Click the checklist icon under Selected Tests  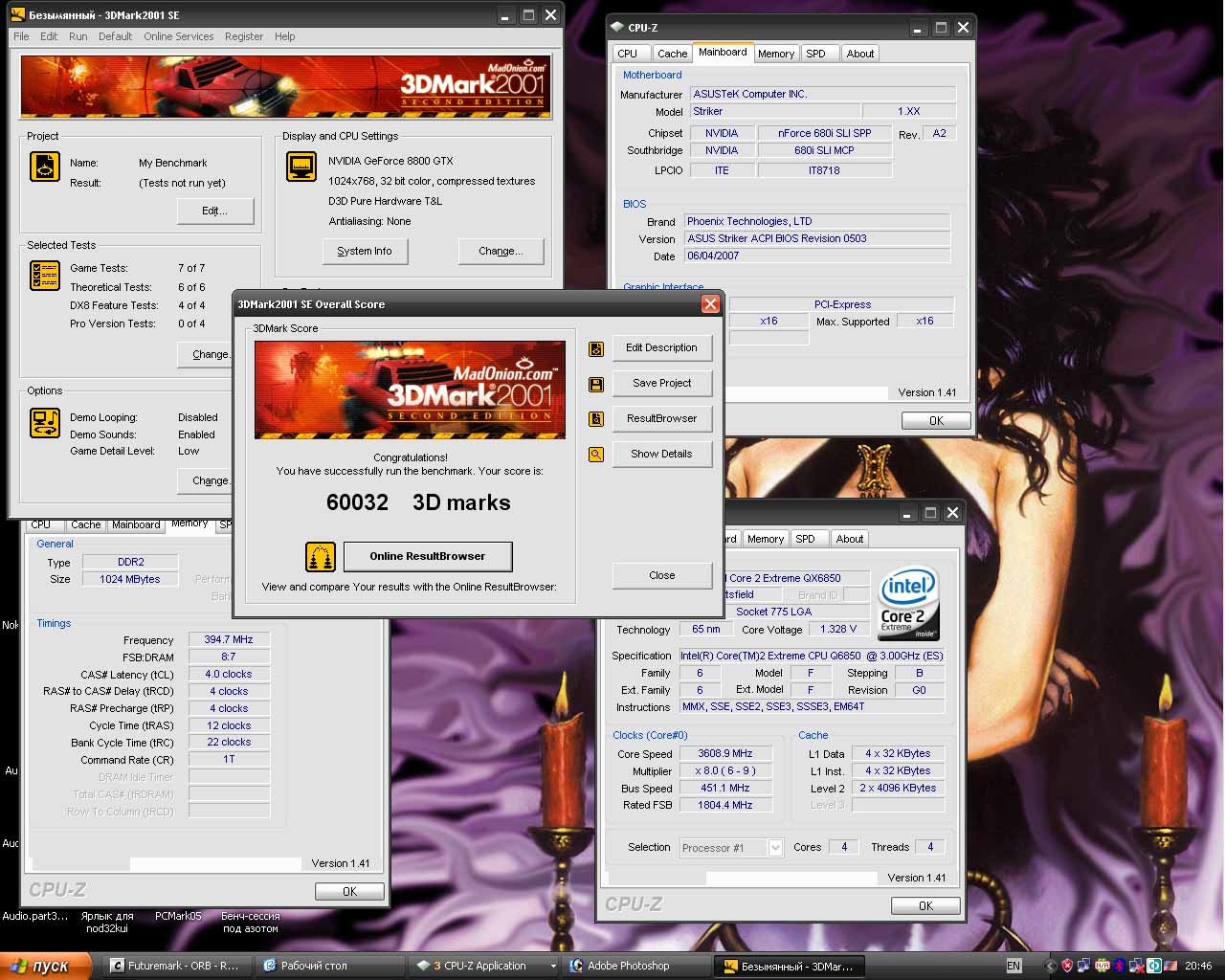tap(45, 276)
